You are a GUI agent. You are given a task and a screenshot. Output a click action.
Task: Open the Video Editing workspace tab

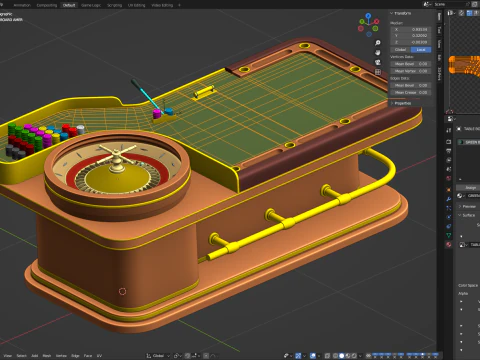[x=162, y=5]
